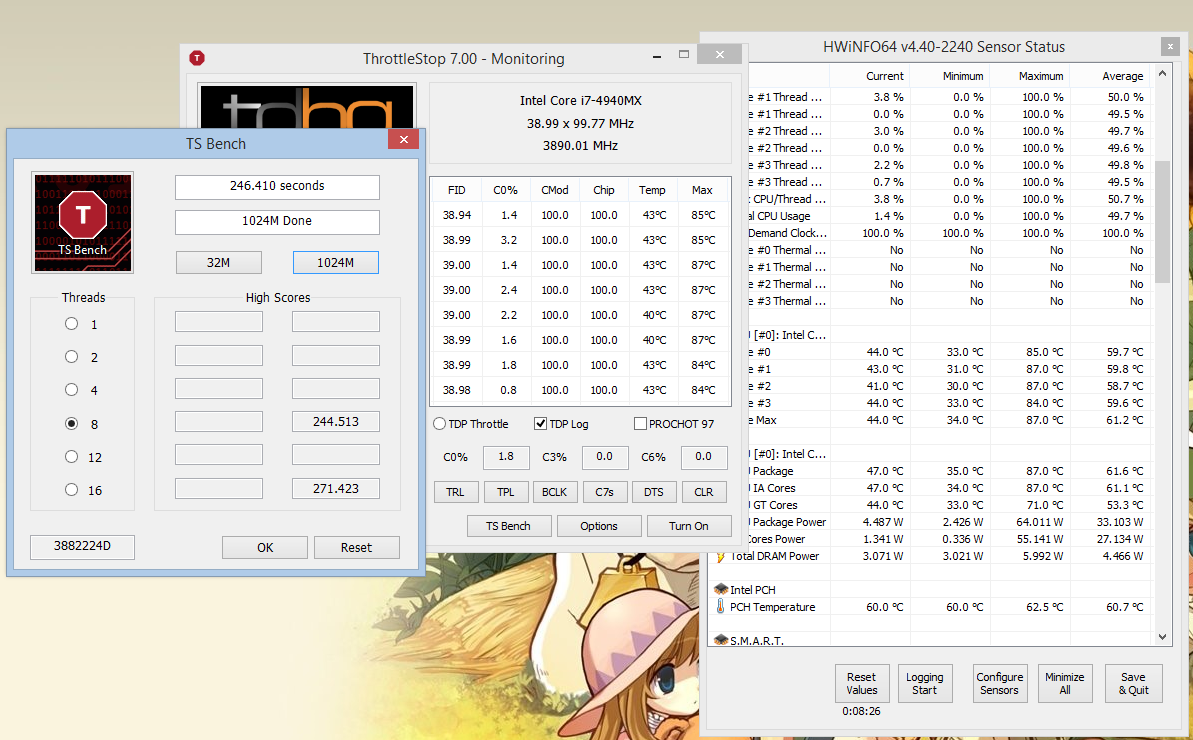Click the TS Bench logo image

[82, 222]
